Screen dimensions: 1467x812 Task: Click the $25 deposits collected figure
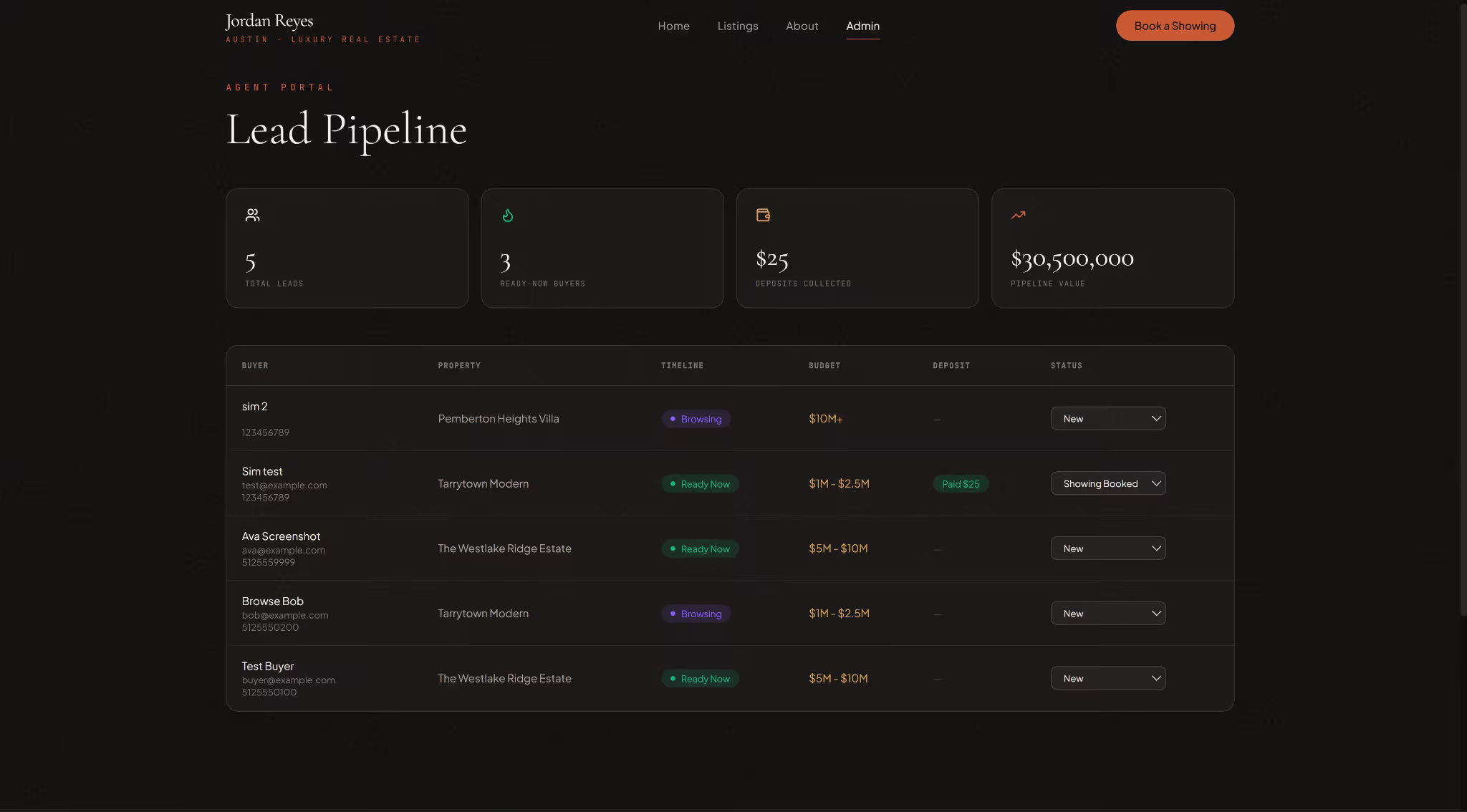[x=772, y=258]
